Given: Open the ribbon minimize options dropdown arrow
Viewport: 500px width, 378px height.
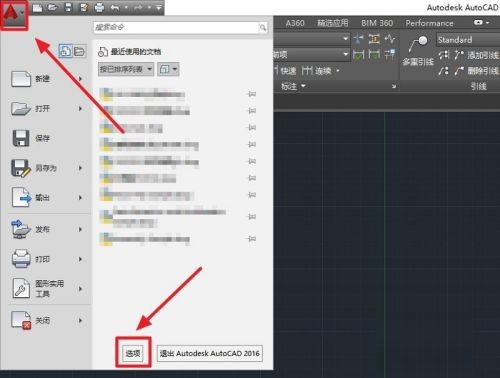Looking at the screenshot, I should pyautogui.click(x=488, y=23).
